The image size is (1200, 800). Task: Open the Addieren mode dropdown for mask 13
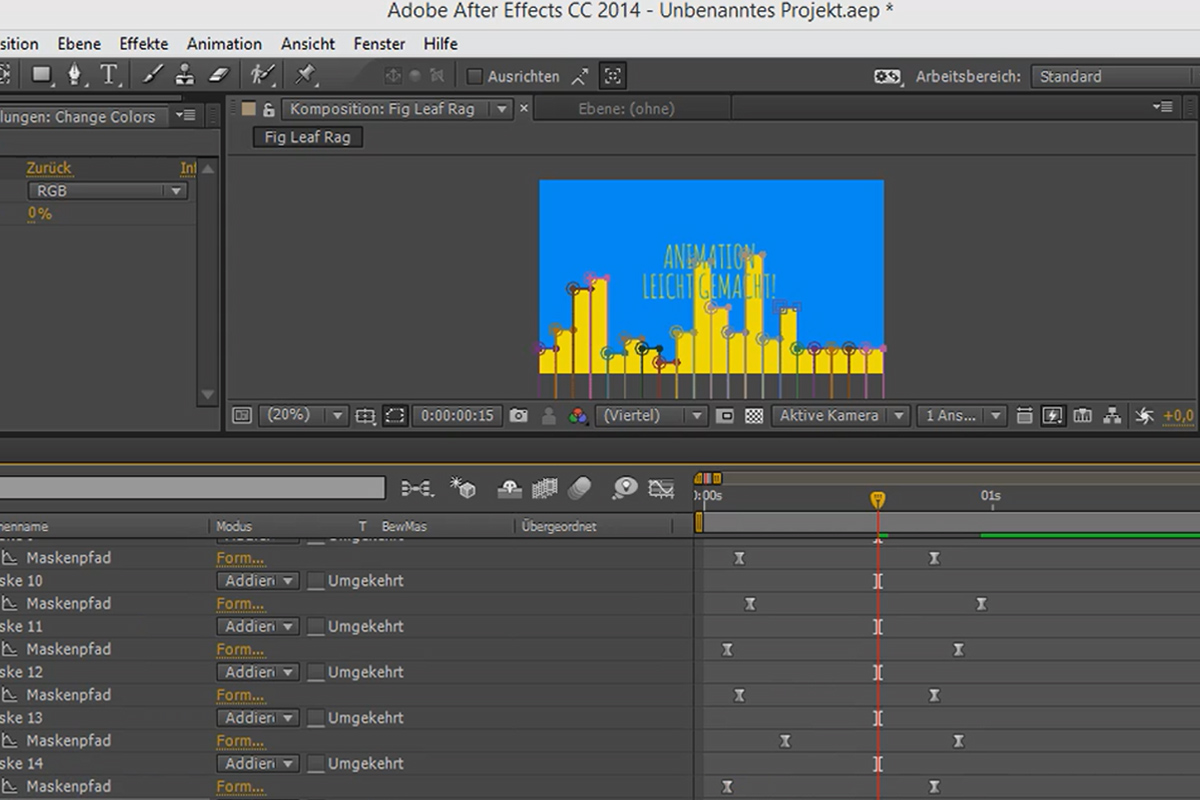click(257, 718)
